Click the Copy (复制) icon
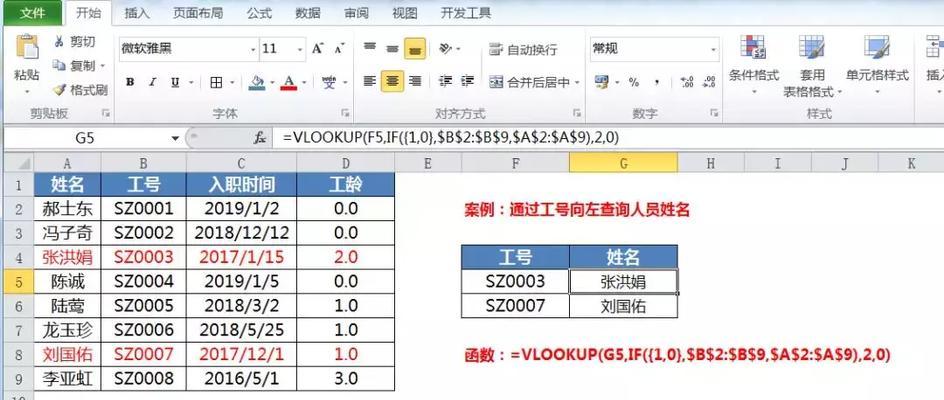 (x=59, y=65)
